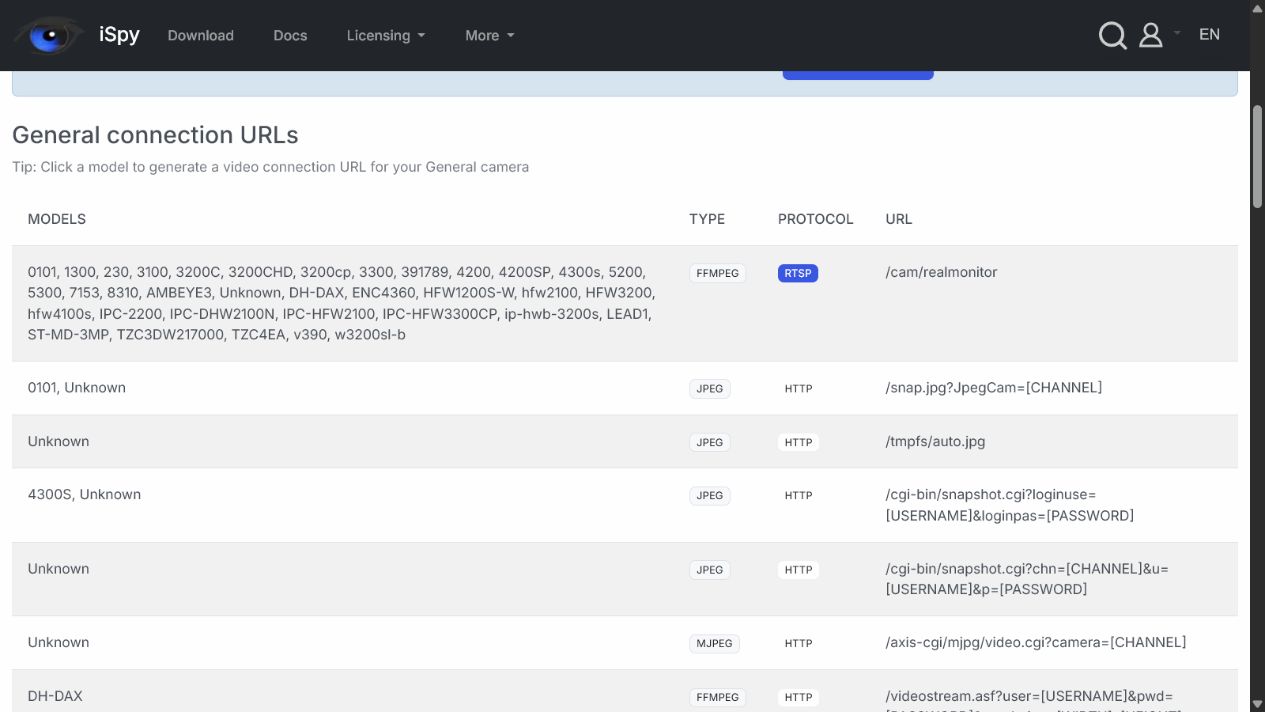Click the iSpy eye logo icon
This screenshot has width=1265, height=712.
48,35
